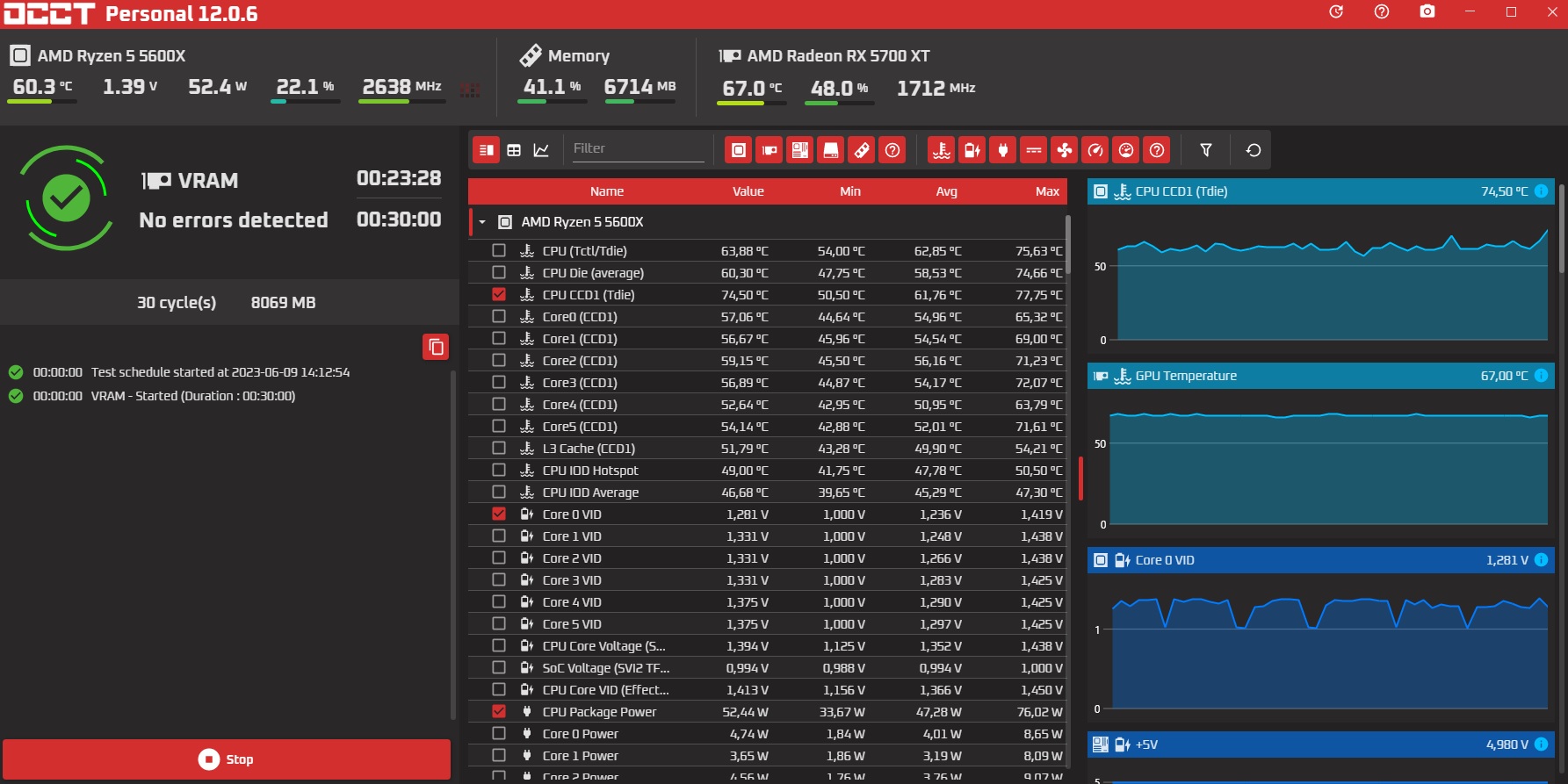Viewport: 1568px width, 784px height.
Task: Switch to the table view icon
Action: [x=514, y=150]
